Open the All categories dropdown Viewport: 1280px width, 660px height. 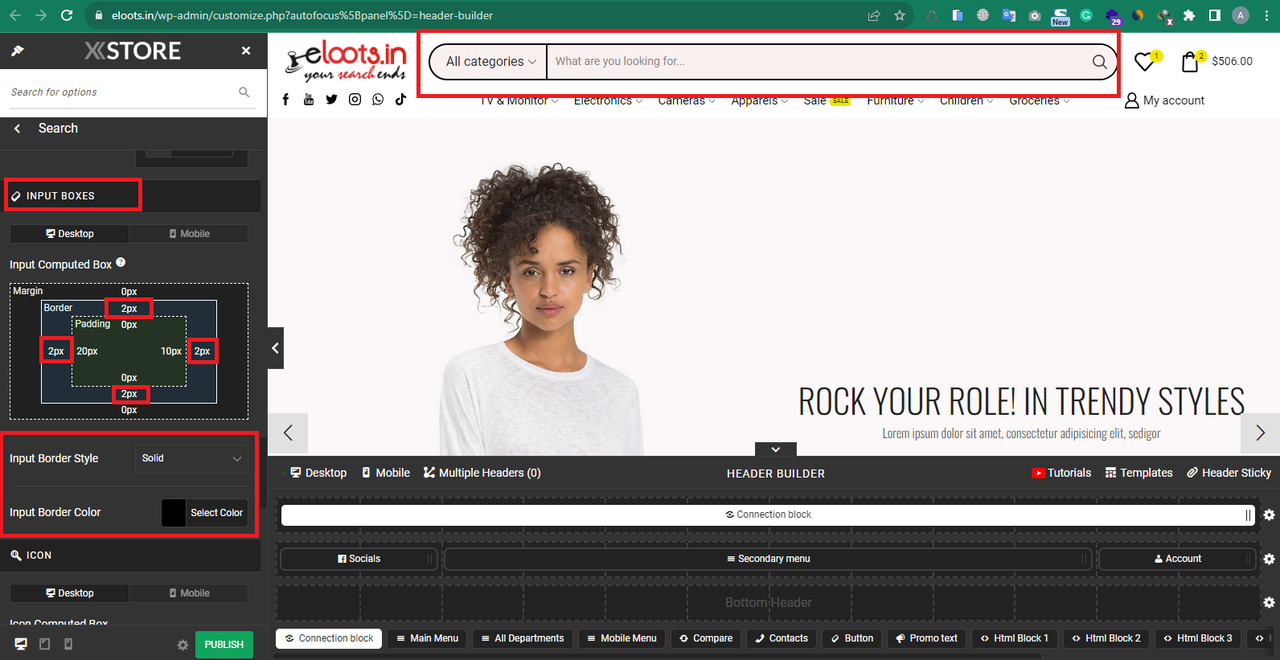[x=491, y=62]
